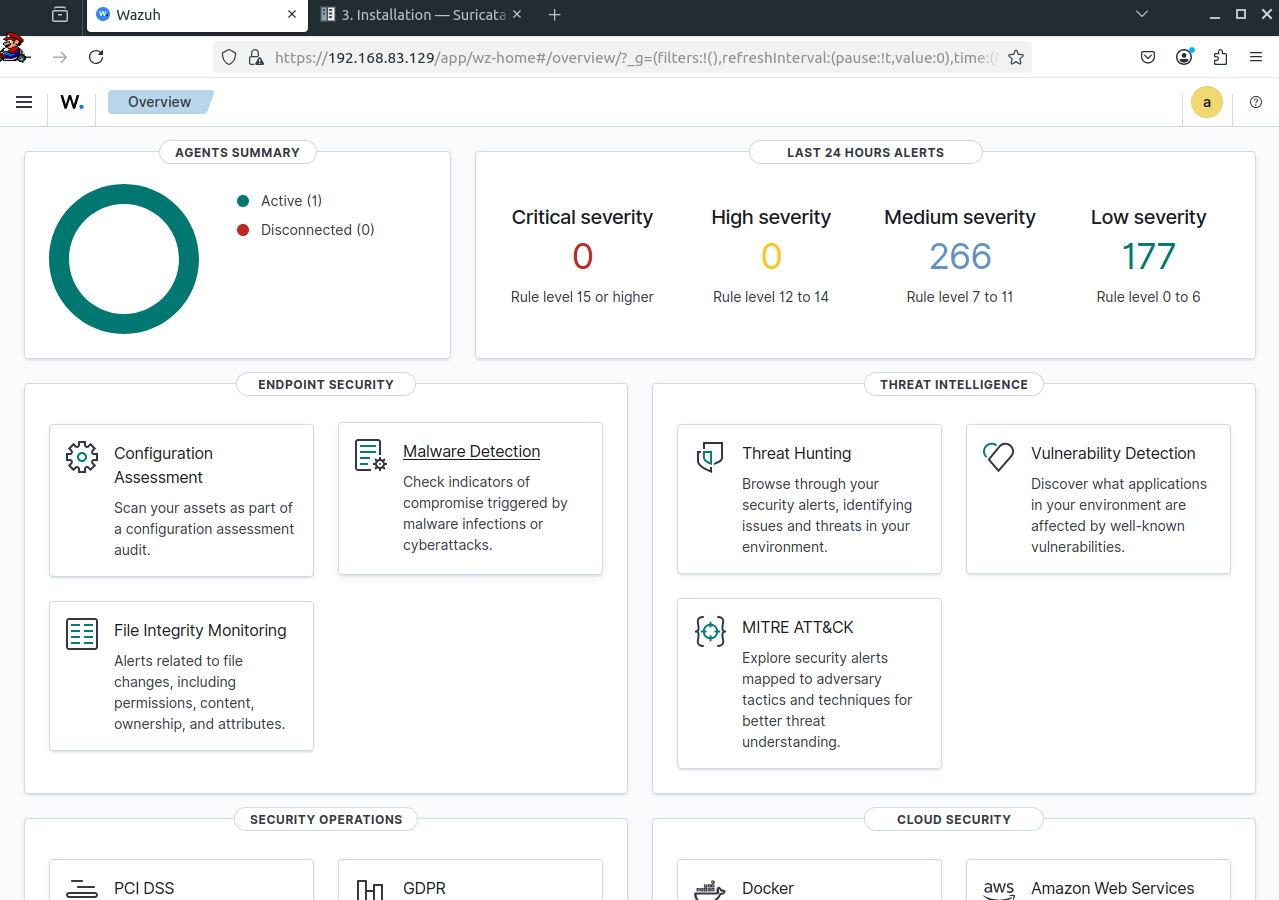Image resolution: width=1279 pixels, height=900 pixels.
Task: Click the tracking protection shield icon
Action: click(x=229, y=57)
